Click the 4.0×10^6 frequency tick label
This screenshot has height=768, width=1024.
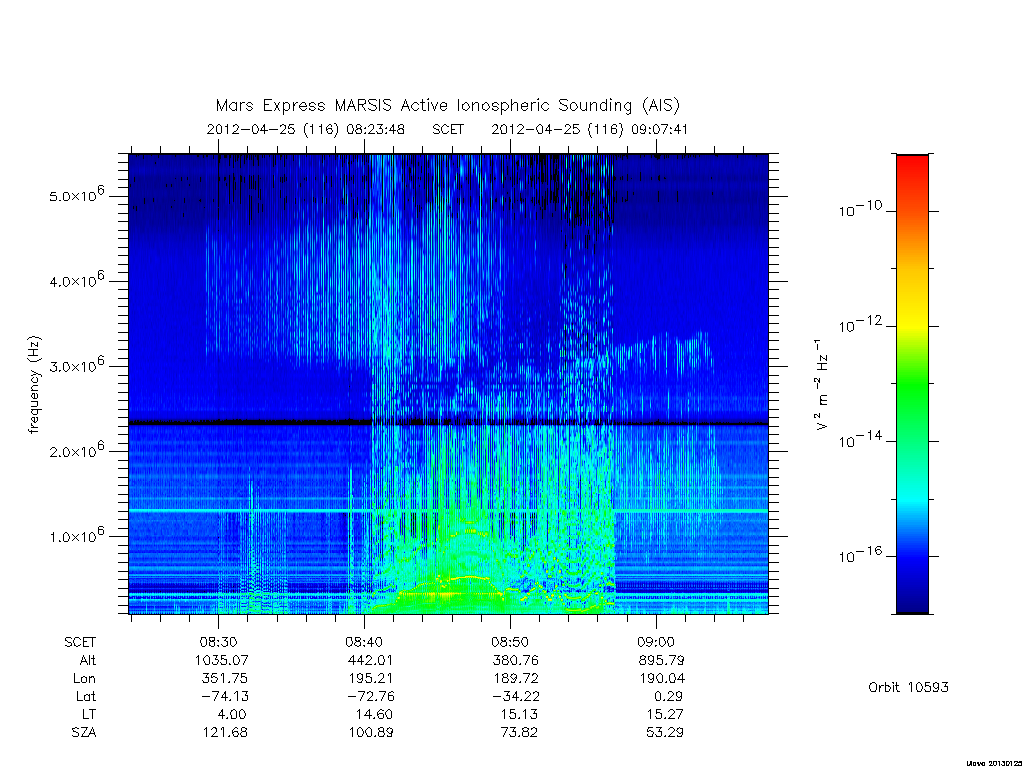76,280
